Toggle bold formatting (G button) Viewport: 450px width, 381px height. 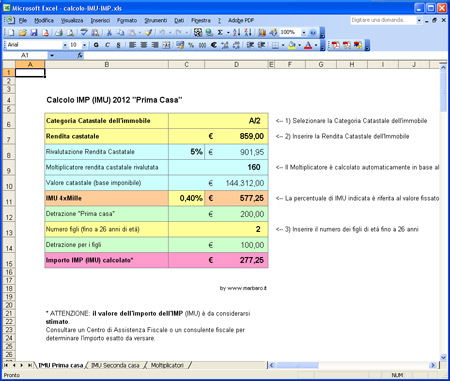click(x=96, y=45)
